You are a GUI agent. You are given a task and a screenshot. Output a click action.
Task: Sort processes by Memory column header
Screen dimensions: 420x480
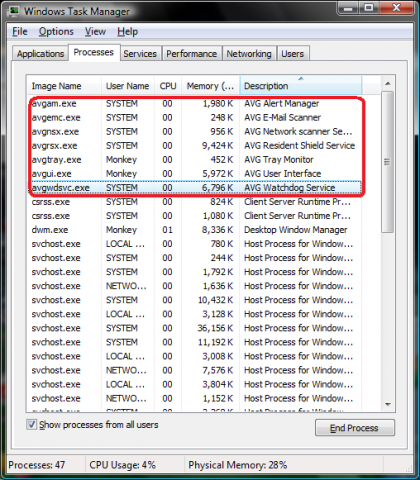210,86
